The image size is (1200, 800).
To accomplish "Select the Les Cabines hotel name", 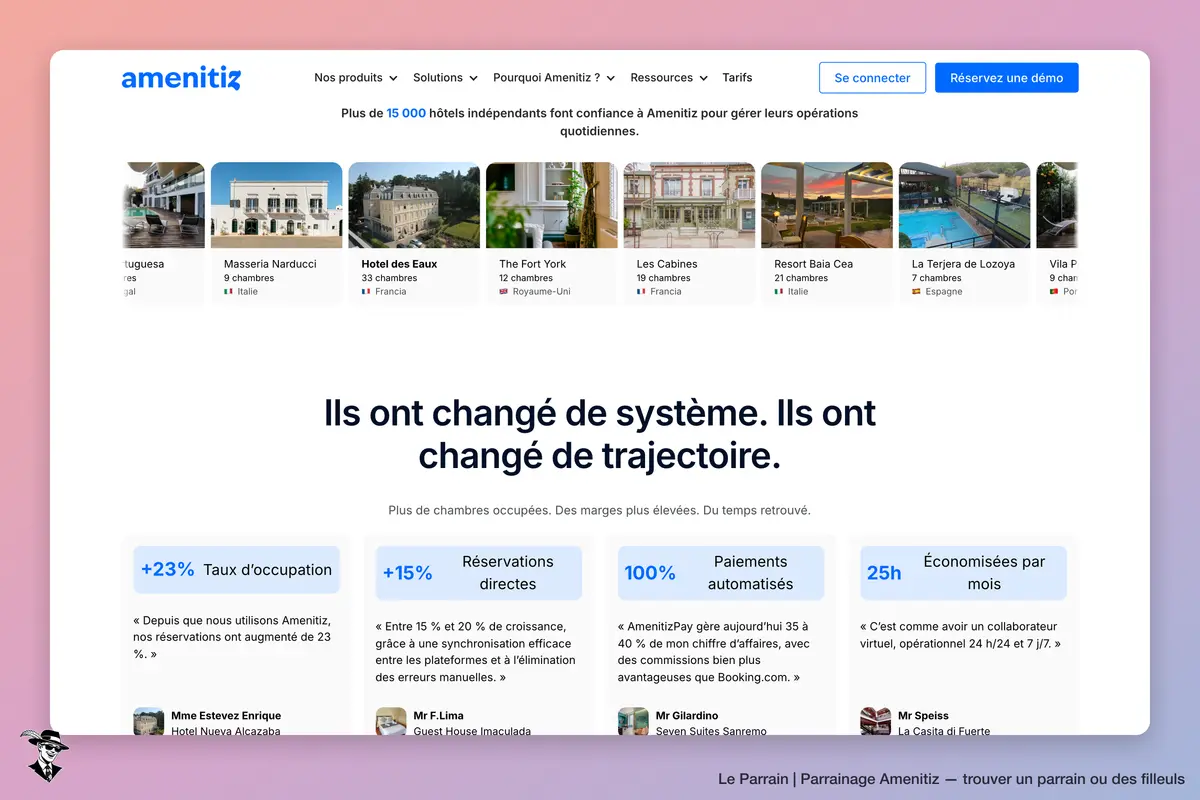I will coord(667,264).
